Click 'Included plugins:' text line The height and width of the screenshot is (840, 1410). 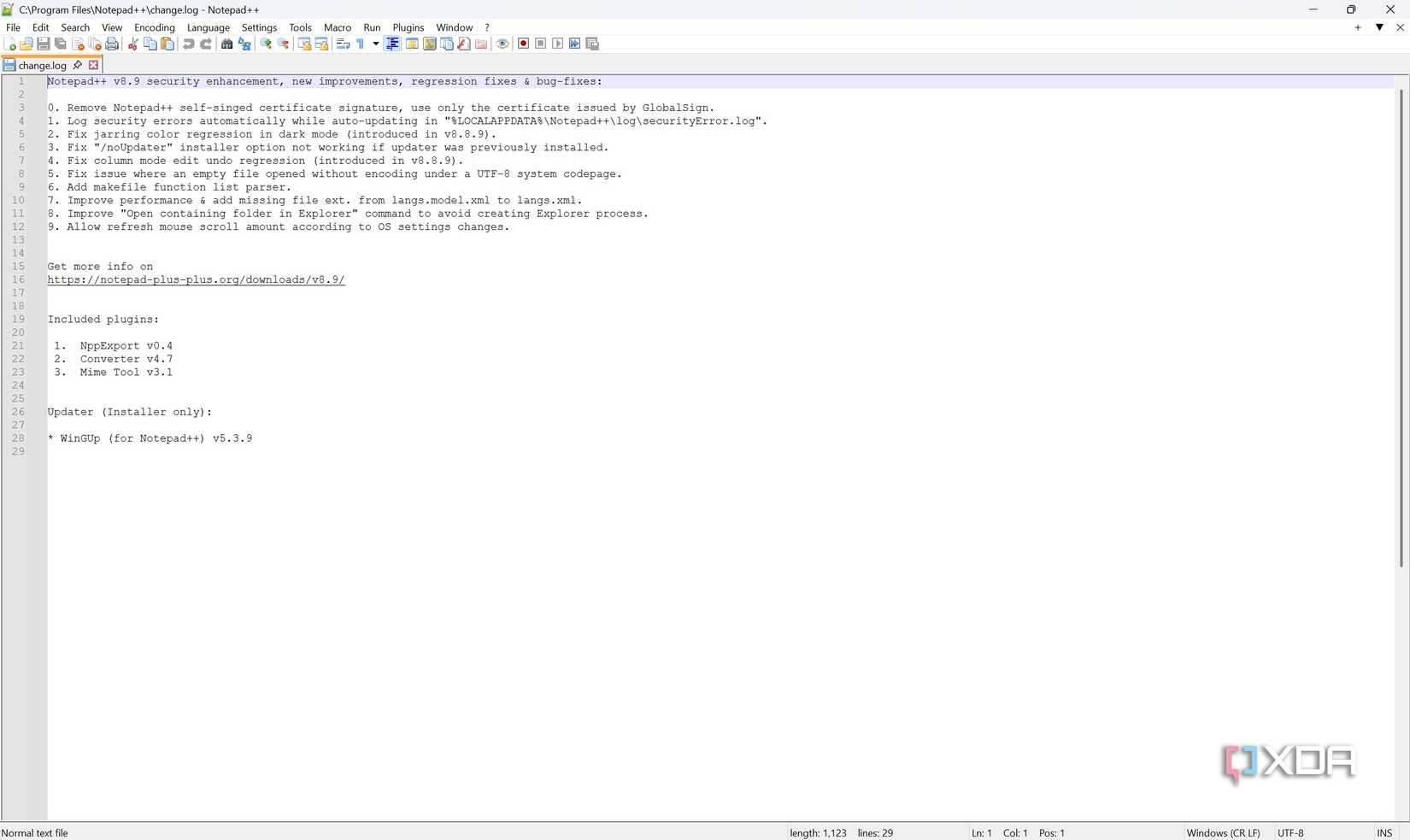pos(103,320)
